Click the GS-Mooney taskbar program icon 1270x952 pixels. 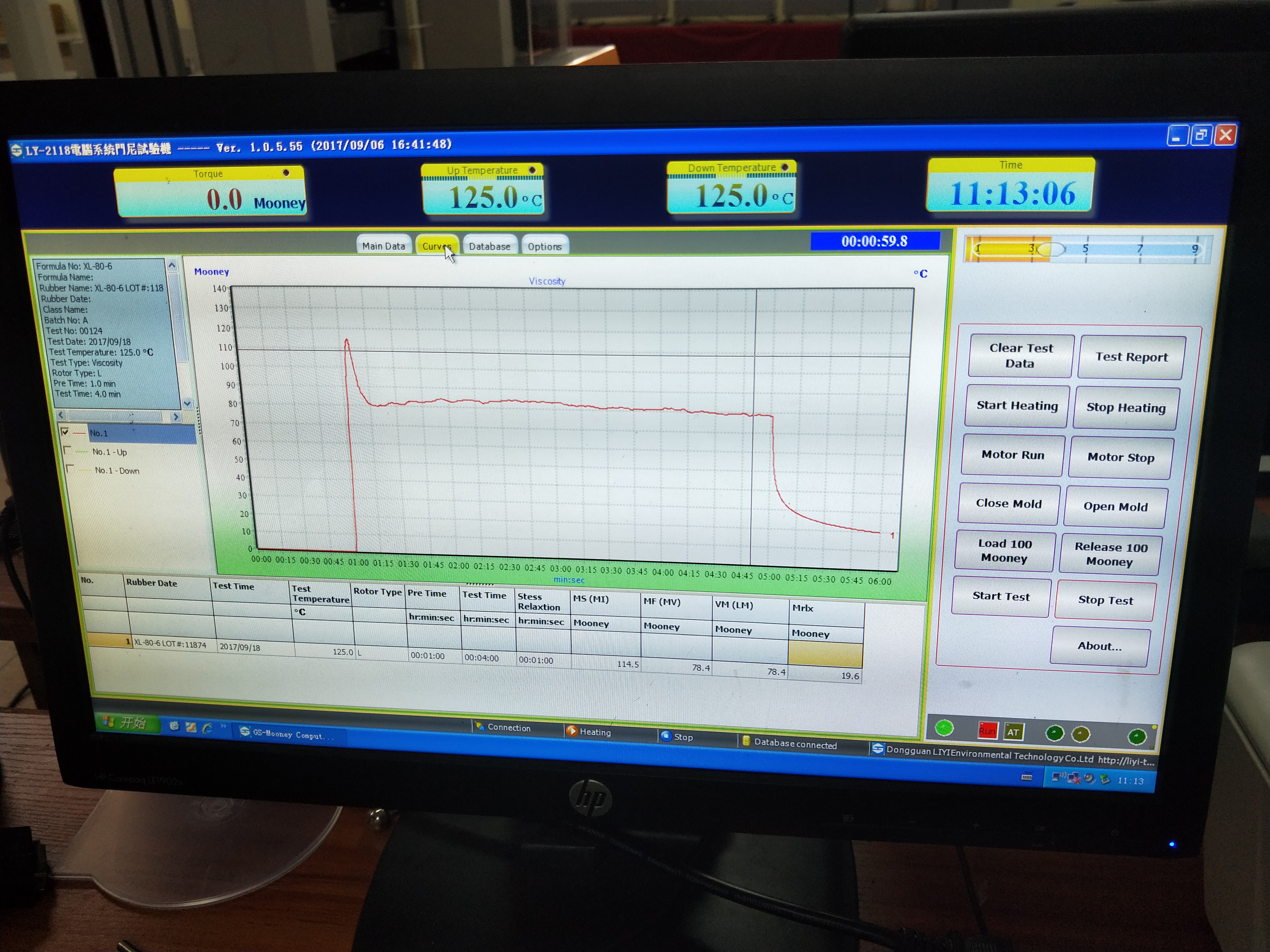[245, 731]
